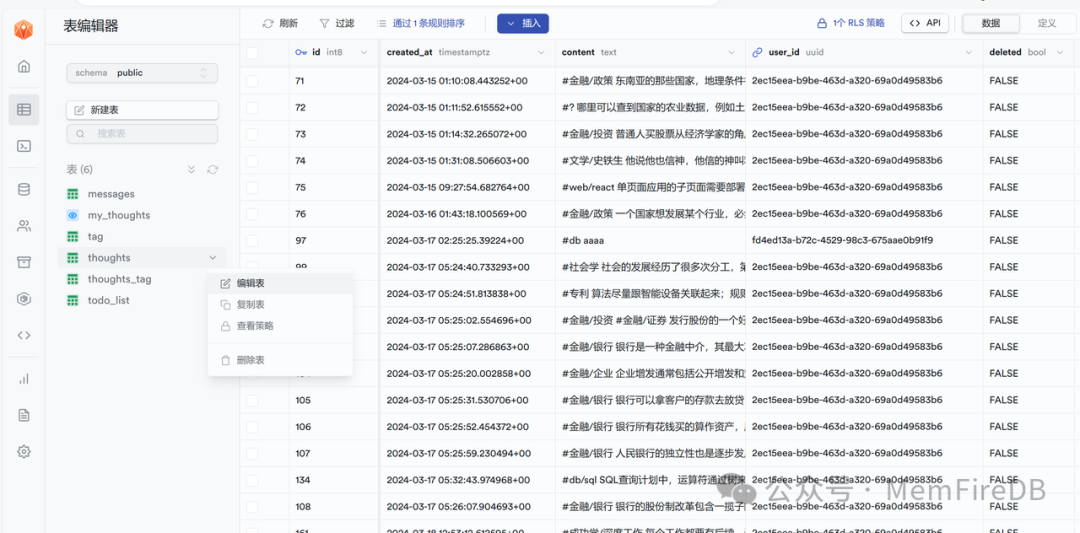Open the schema public dropdown
The width and height of the screenshot is (1080, 533).
coord(142,73)
